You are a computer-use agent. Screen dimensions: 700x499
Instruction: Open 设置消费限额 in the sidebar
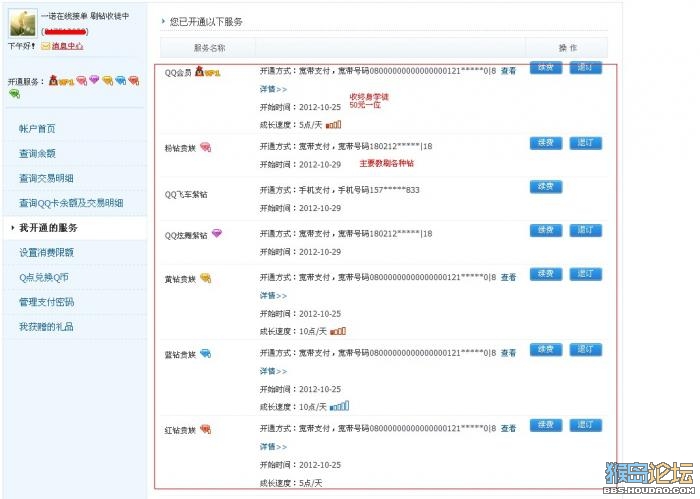(x=46, y=253)
